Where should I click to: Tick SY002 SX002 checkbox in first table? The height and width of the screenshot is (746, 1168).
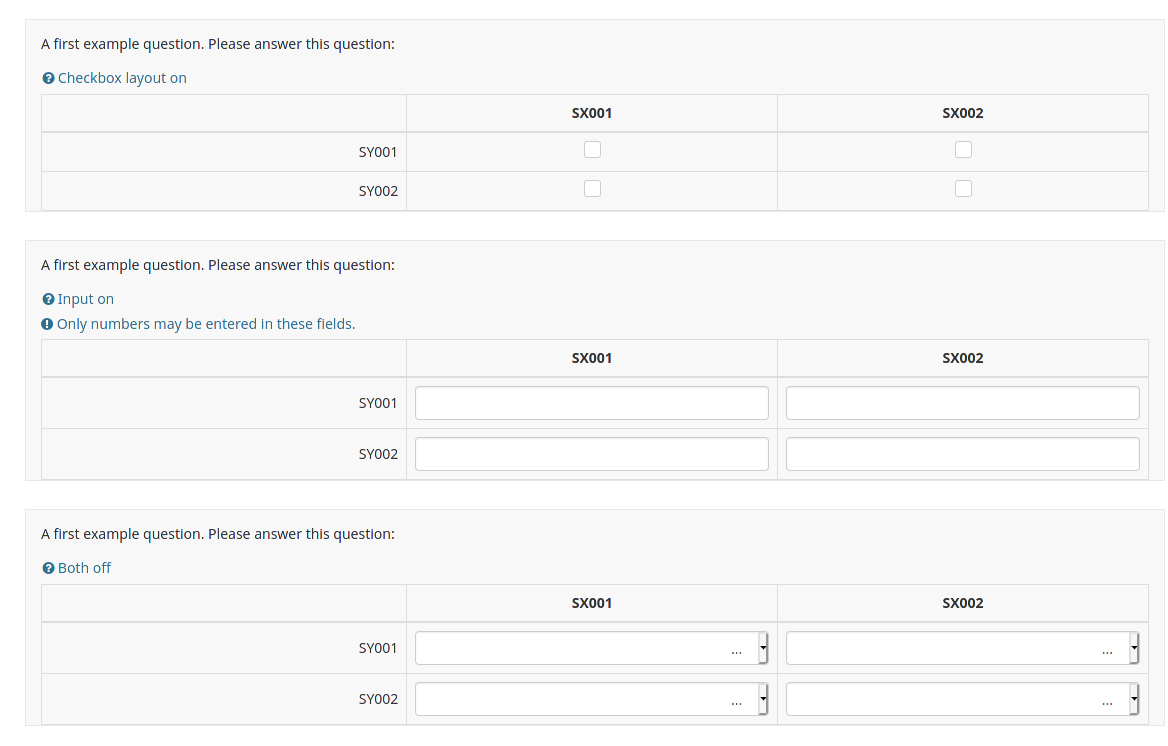click(963, 188)
